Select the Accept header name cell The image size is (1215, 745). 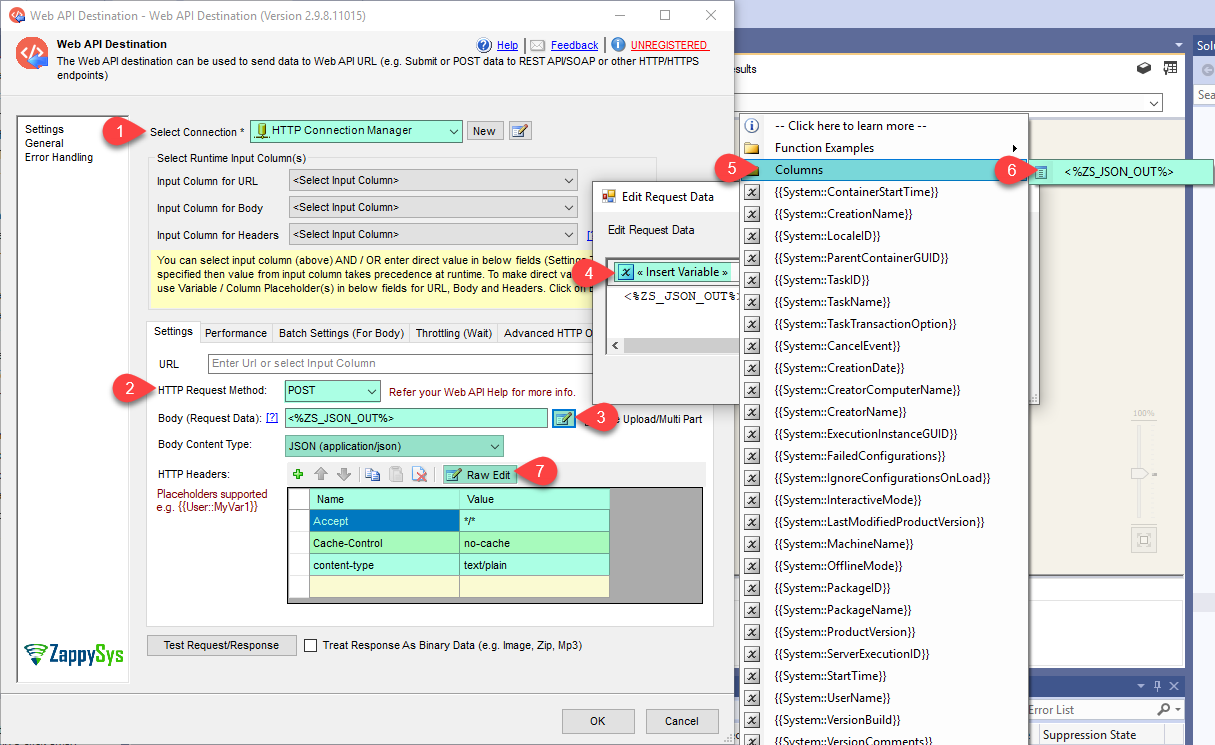pyautogui.click(x=384, y=521)
